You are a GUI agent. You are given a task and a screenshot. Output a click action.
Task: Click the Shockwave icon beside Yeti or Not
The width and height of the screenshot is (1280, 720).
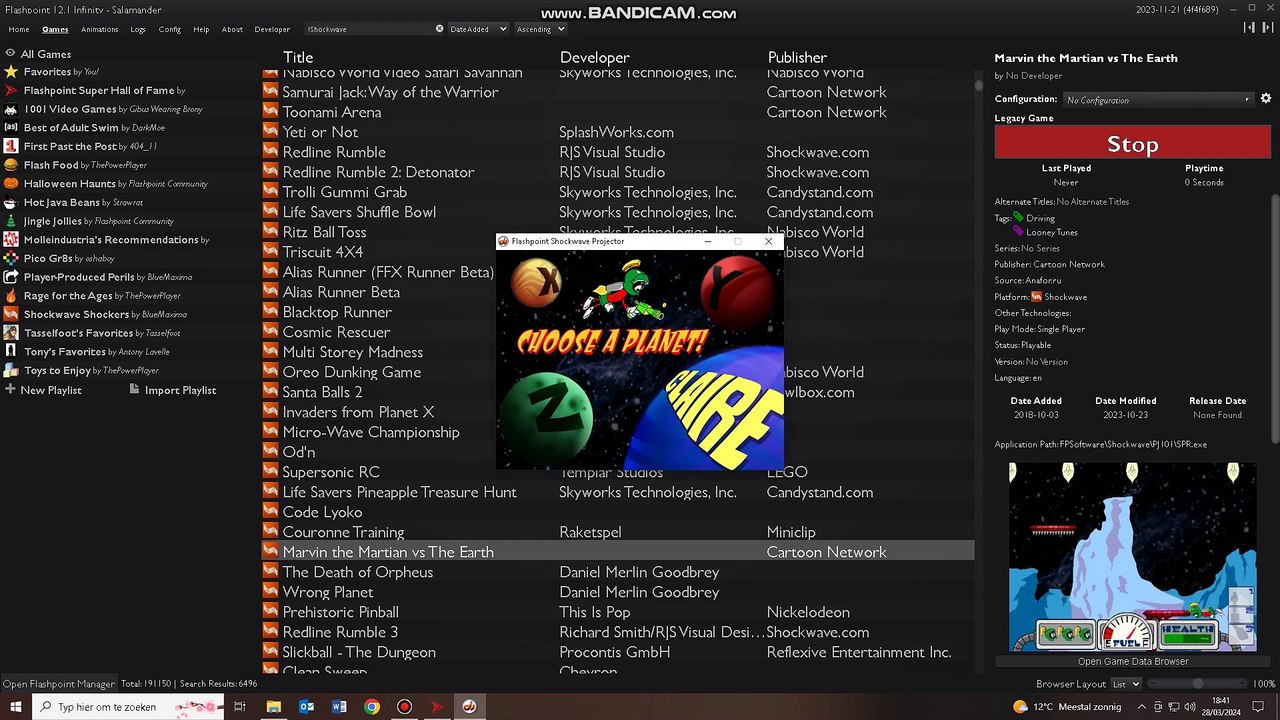click(270, 132)
